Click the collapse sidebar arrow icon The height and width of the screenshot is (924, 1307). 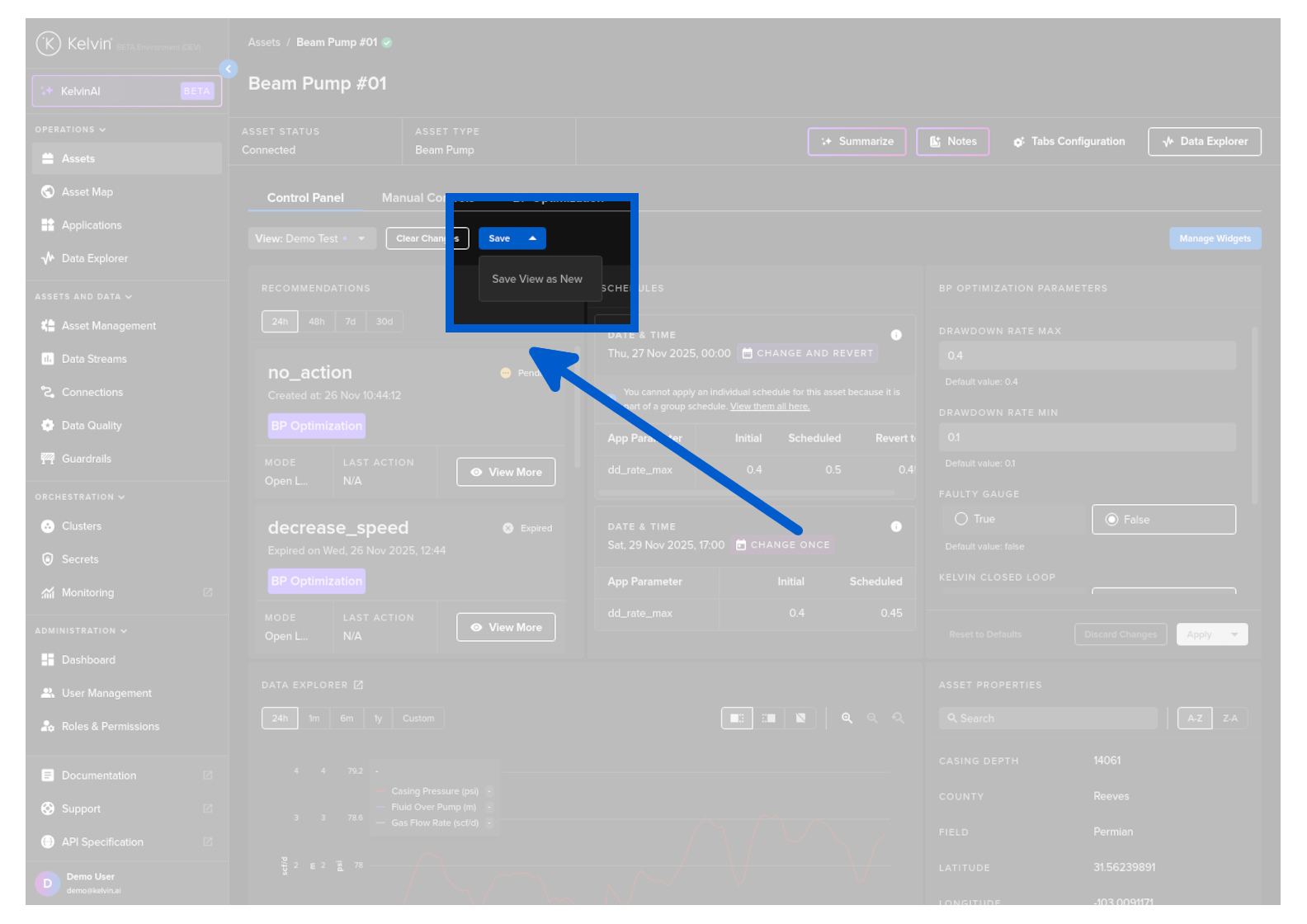[229, 69]
